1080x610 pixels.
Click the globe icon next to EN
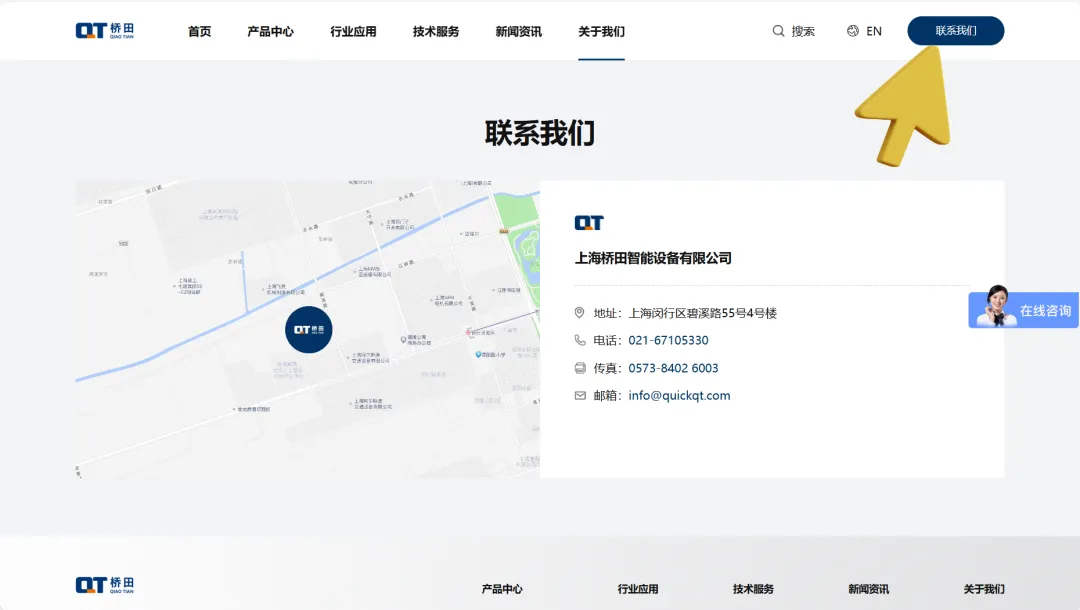[852, 31]
